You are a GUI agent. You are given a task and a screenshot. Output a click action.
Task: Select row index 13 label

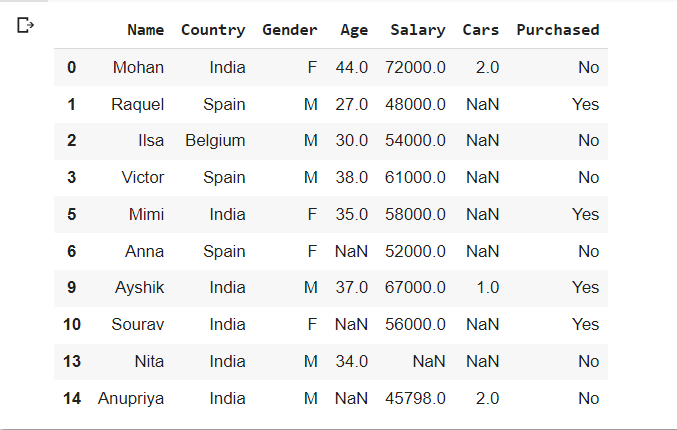point(72,361)
